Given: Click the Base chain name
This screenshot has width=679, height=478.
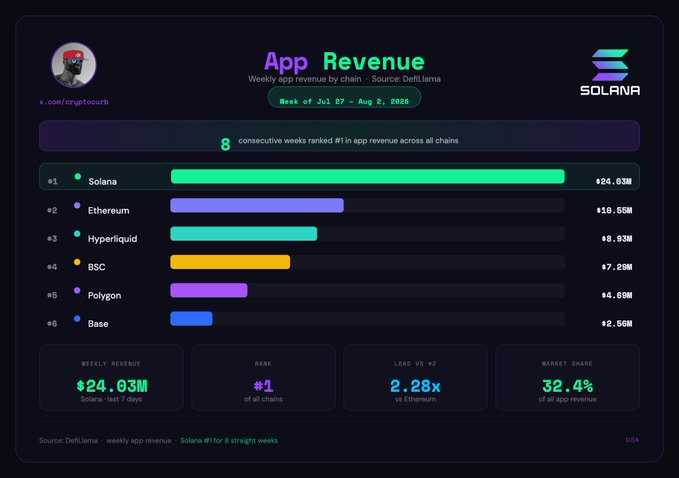Looking at the screenshot, I should [98, 324].
